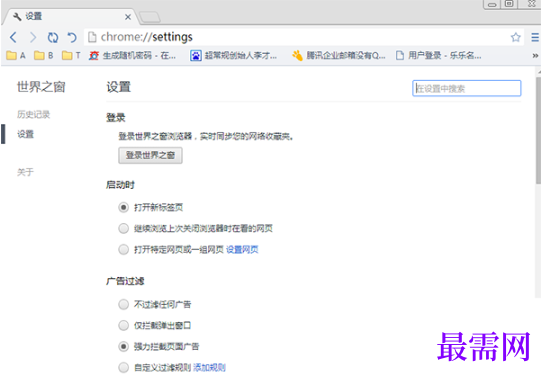Bookmark the page with the star icon
Screen dimensions: 549x378
pos(515,37)
